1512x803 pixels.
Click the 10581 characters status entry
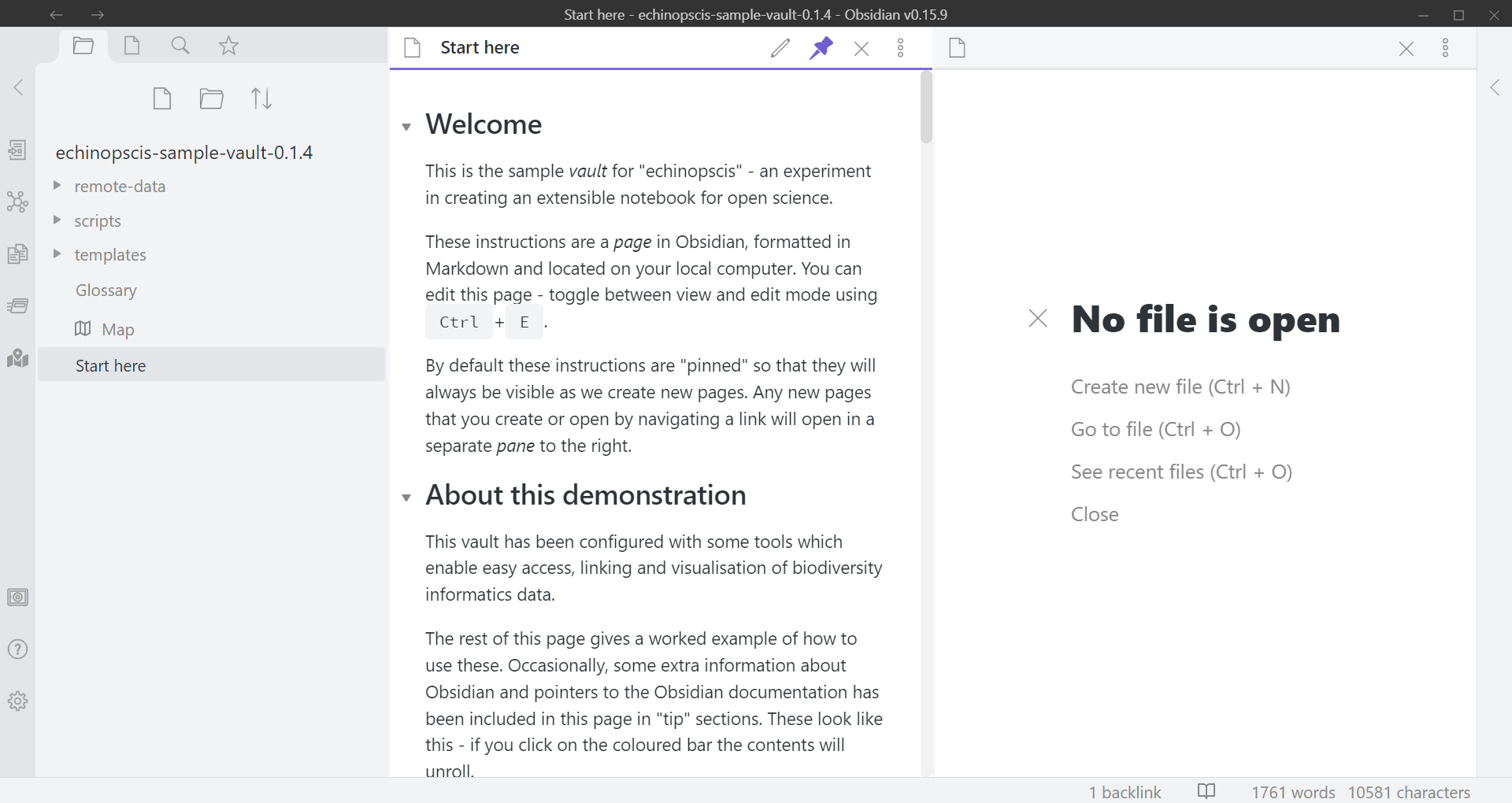(x=1409, y=792)
